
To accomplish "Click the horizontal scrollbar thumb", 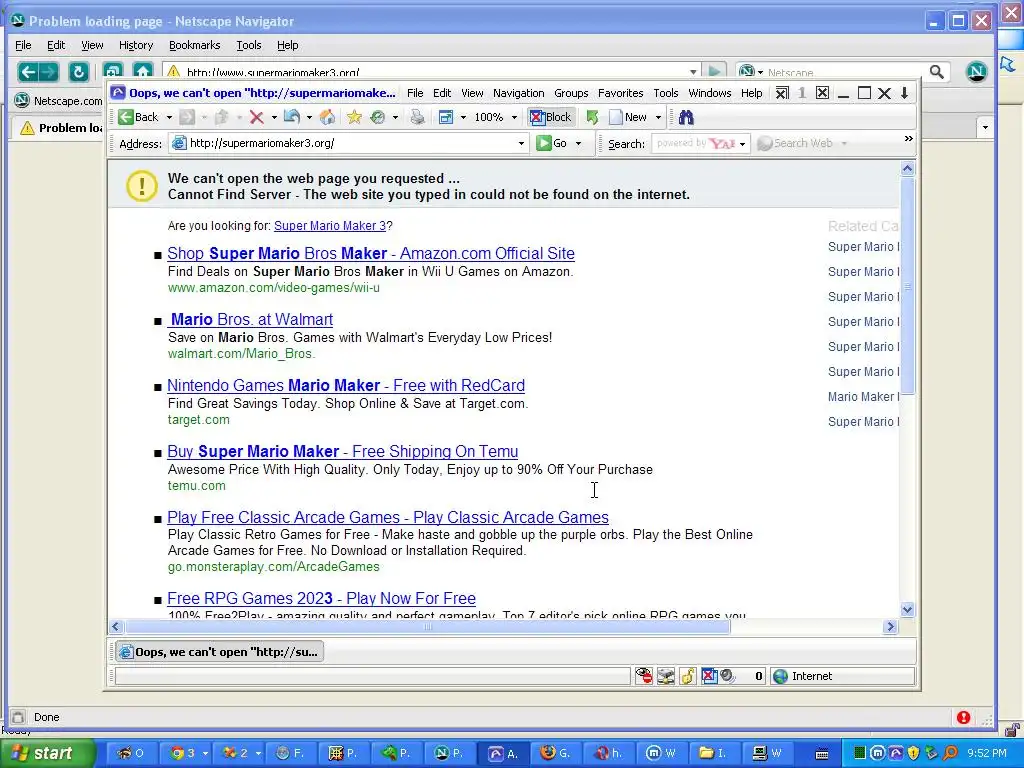I will 428,627.
